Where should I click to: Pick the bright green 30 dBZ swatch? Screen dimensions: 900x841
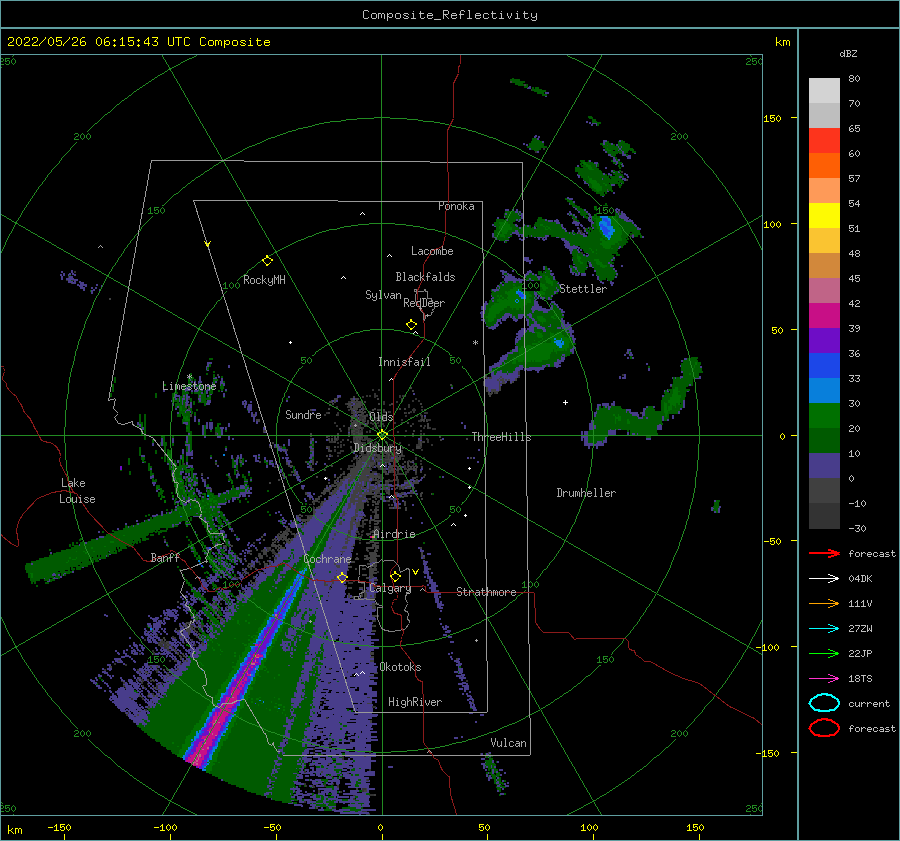824,415
